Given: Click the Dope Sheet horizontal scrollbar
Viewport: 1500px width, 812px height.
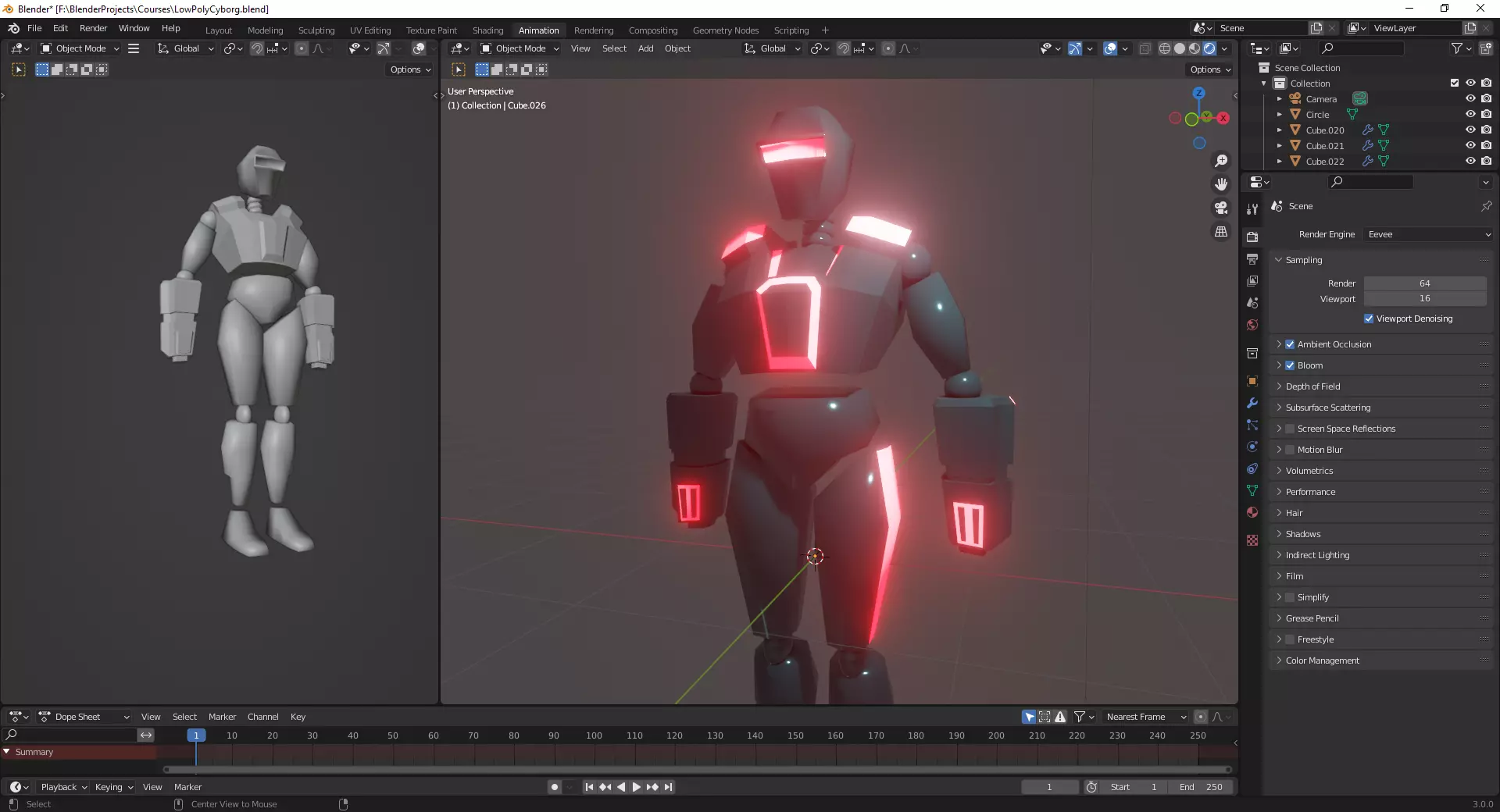Looking at the screenshot, I should pos(697,770).
